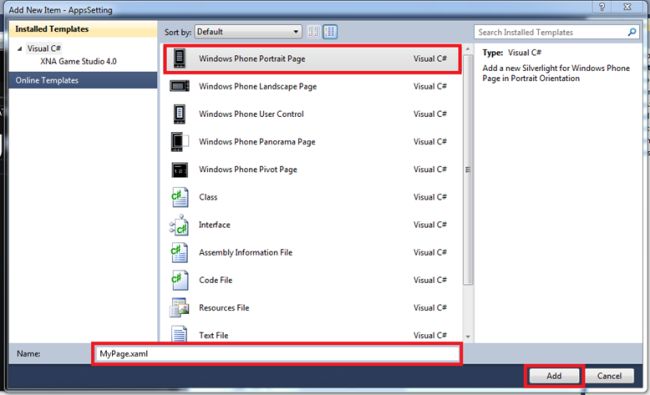Viewport: 650px width, 395px height.
Task: Select the Class template icon
Action: pyautogui.click(x=179, y=197)
